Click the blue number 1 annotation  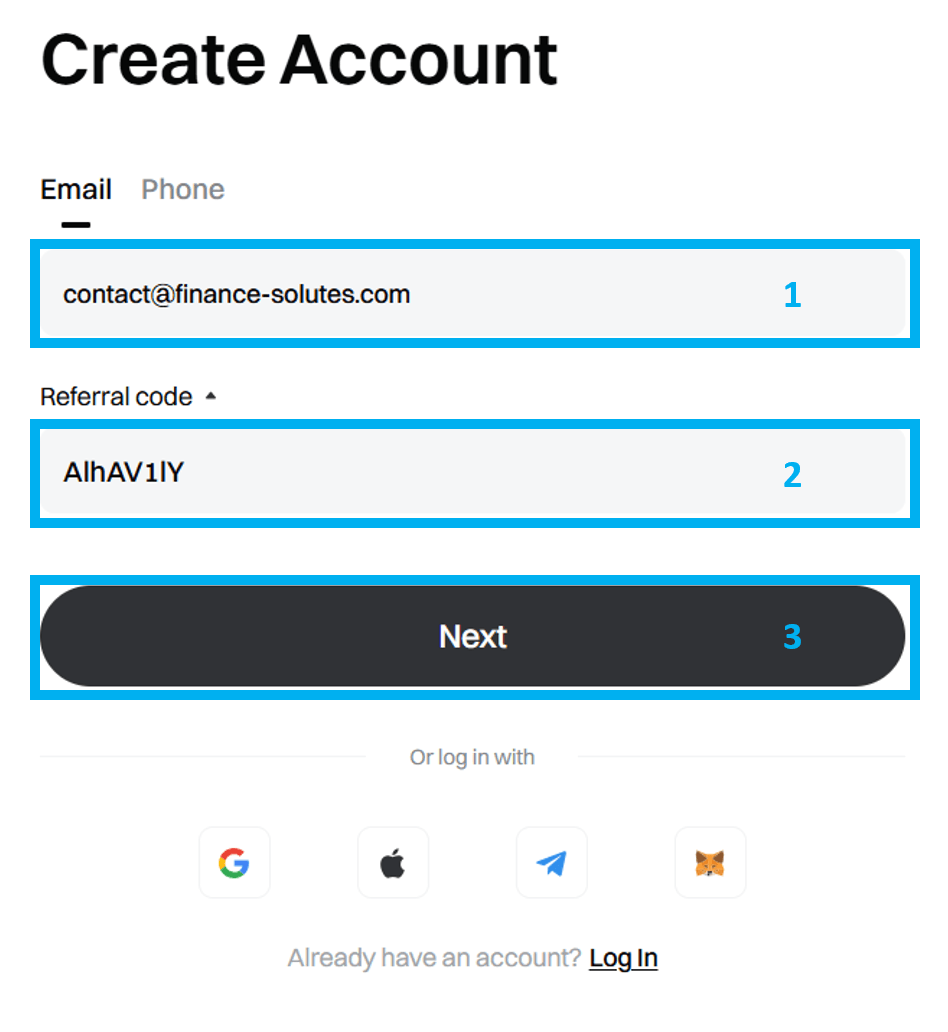[793, 295]
